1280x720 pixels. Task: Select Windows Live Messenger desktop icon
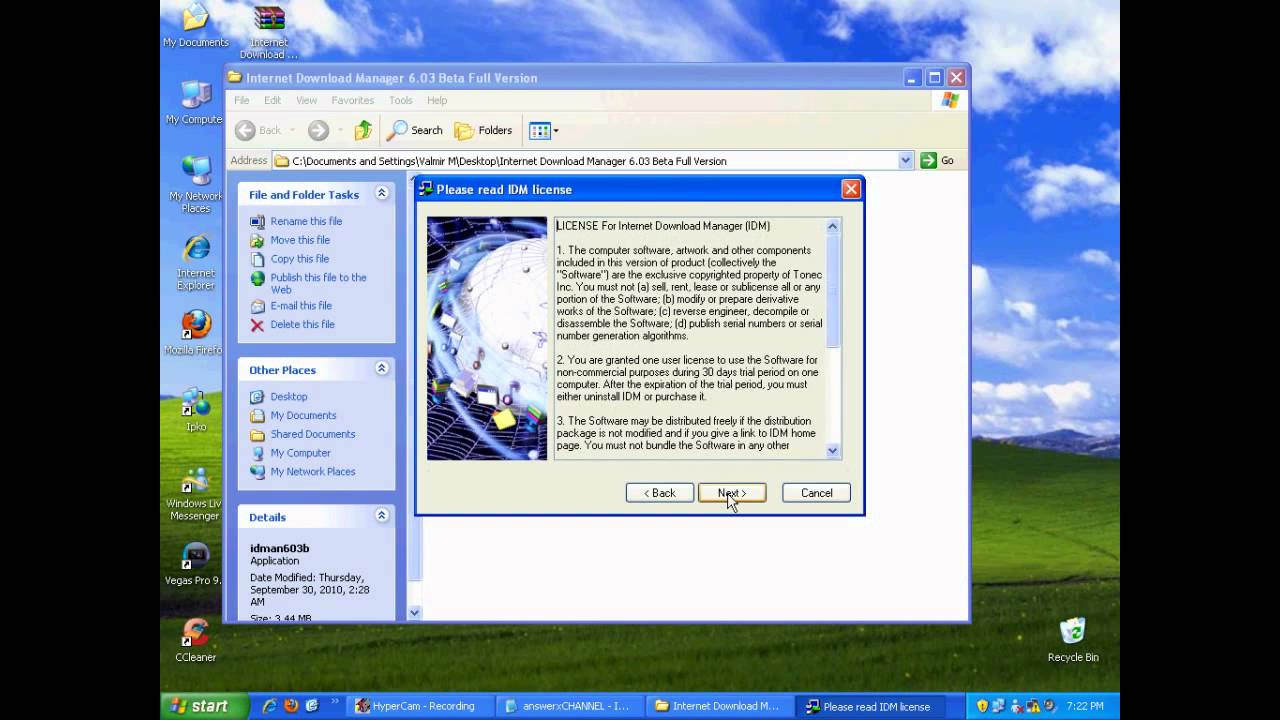tap(195, 495)
